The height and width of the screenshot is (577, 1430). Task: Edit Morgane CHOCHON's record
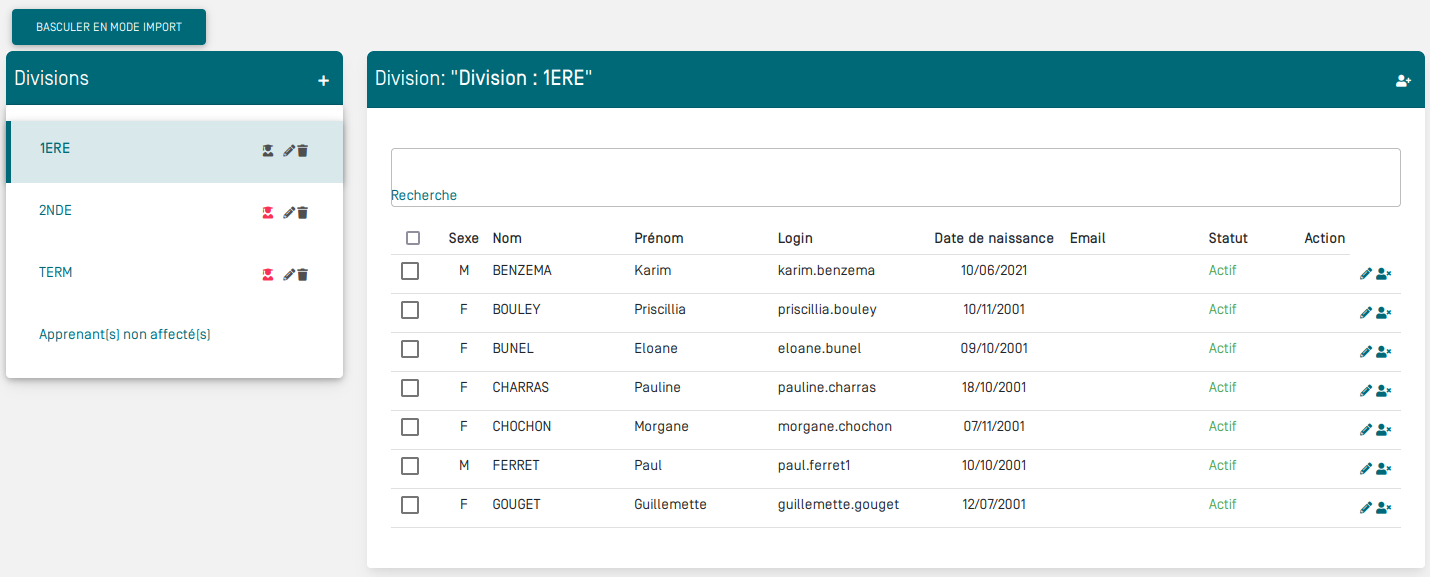1366,430
